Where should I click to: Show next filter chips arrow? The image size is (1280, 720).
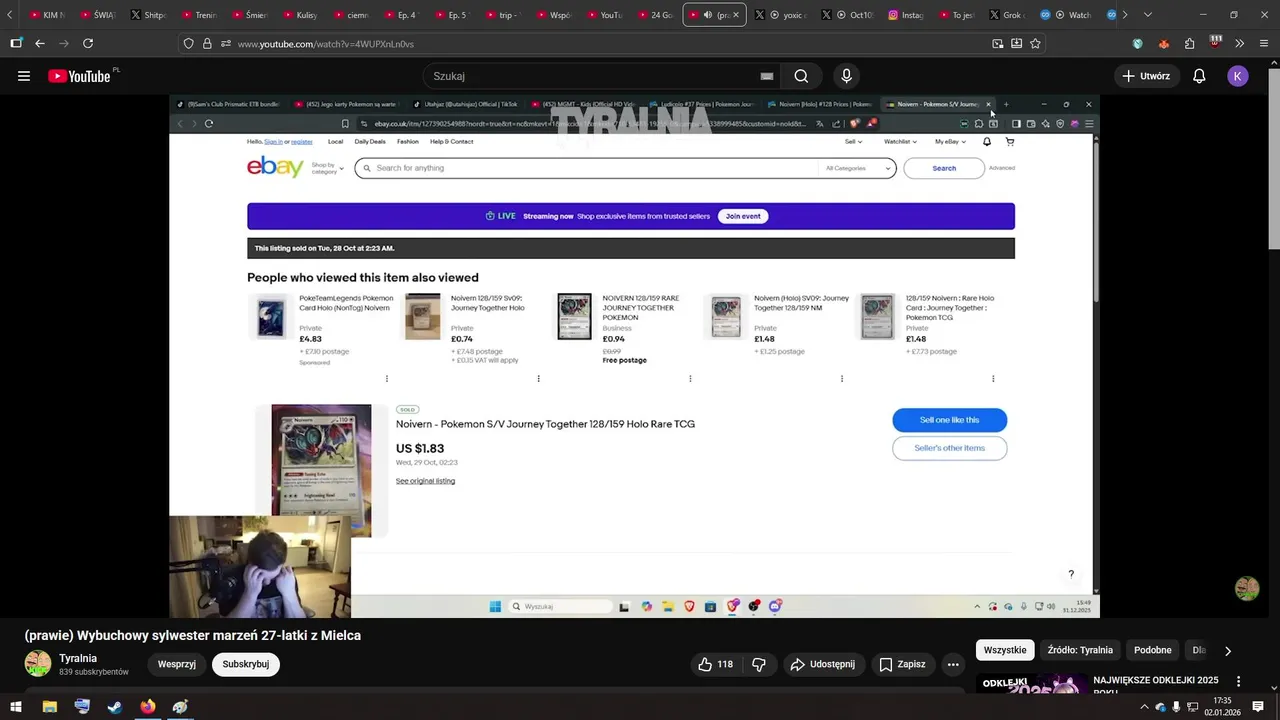click(x=1227, y=650)
